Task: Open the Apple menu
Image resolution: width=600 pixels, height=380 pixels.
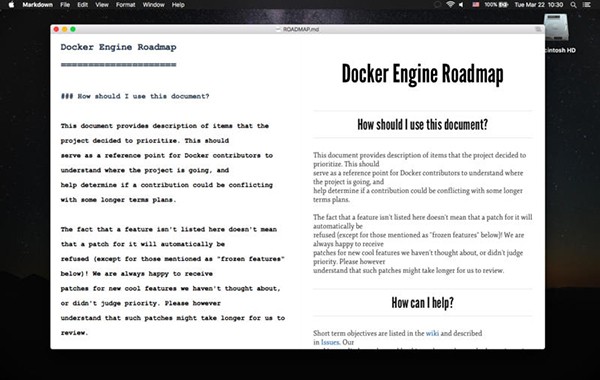Action: click(11, 5)
